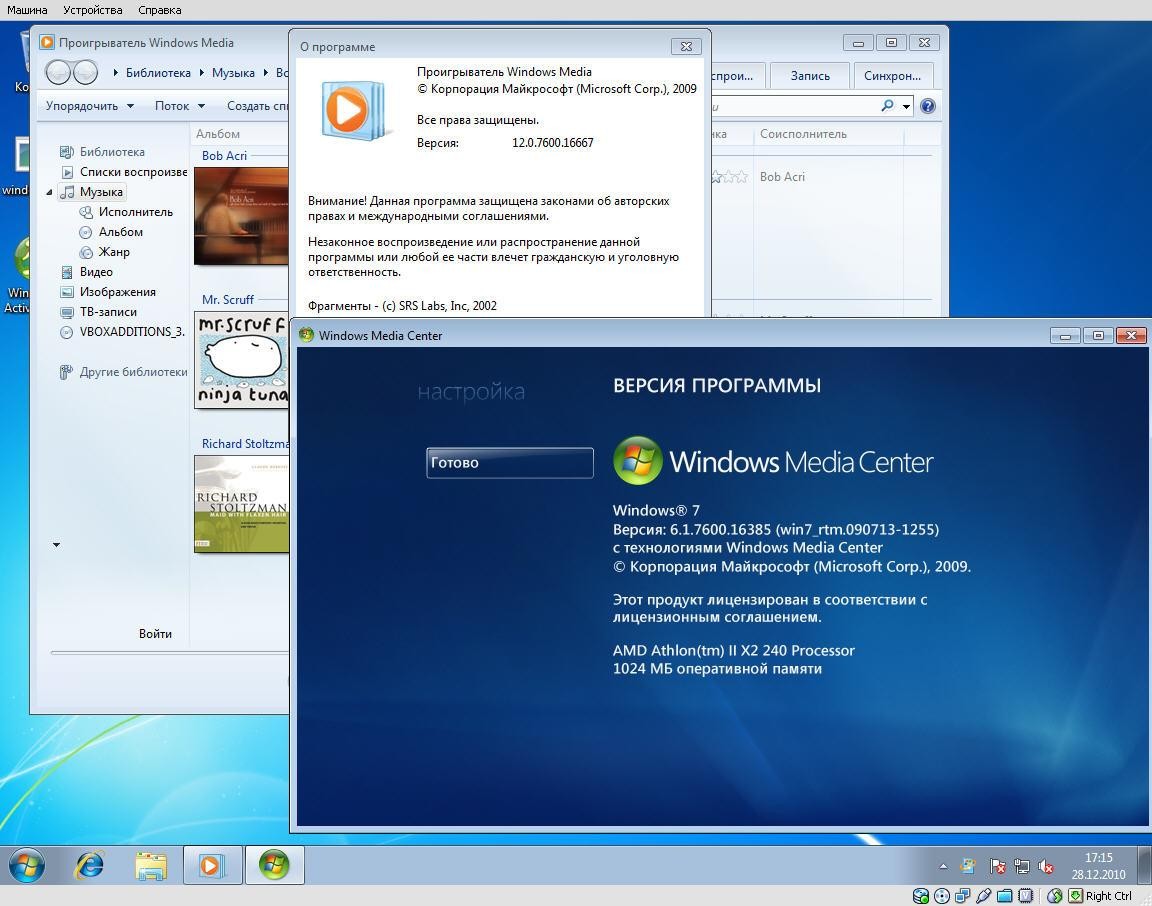The width and height of the screenshot is (1152, 906).
Task: Click the navigation pane's down arrow
Action: pyautogui.click(x=57, y=545)
